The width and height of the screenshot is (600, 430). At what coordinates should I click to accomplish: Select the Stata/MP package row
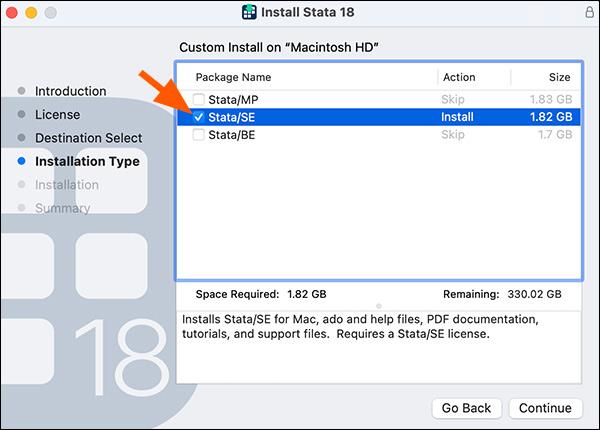coord(300,99)
